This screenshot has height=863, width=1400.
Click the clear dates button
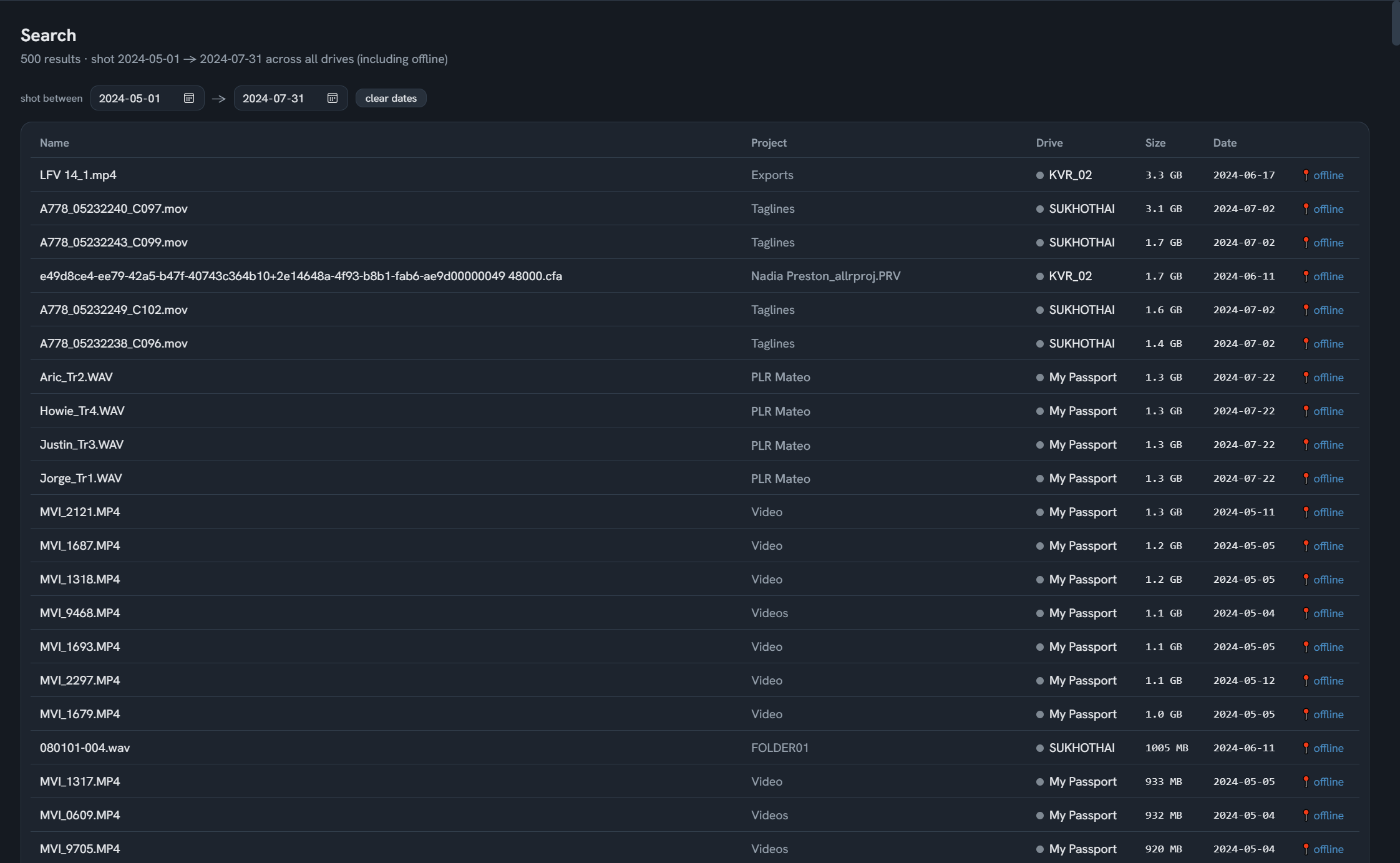tap(391, 98)
